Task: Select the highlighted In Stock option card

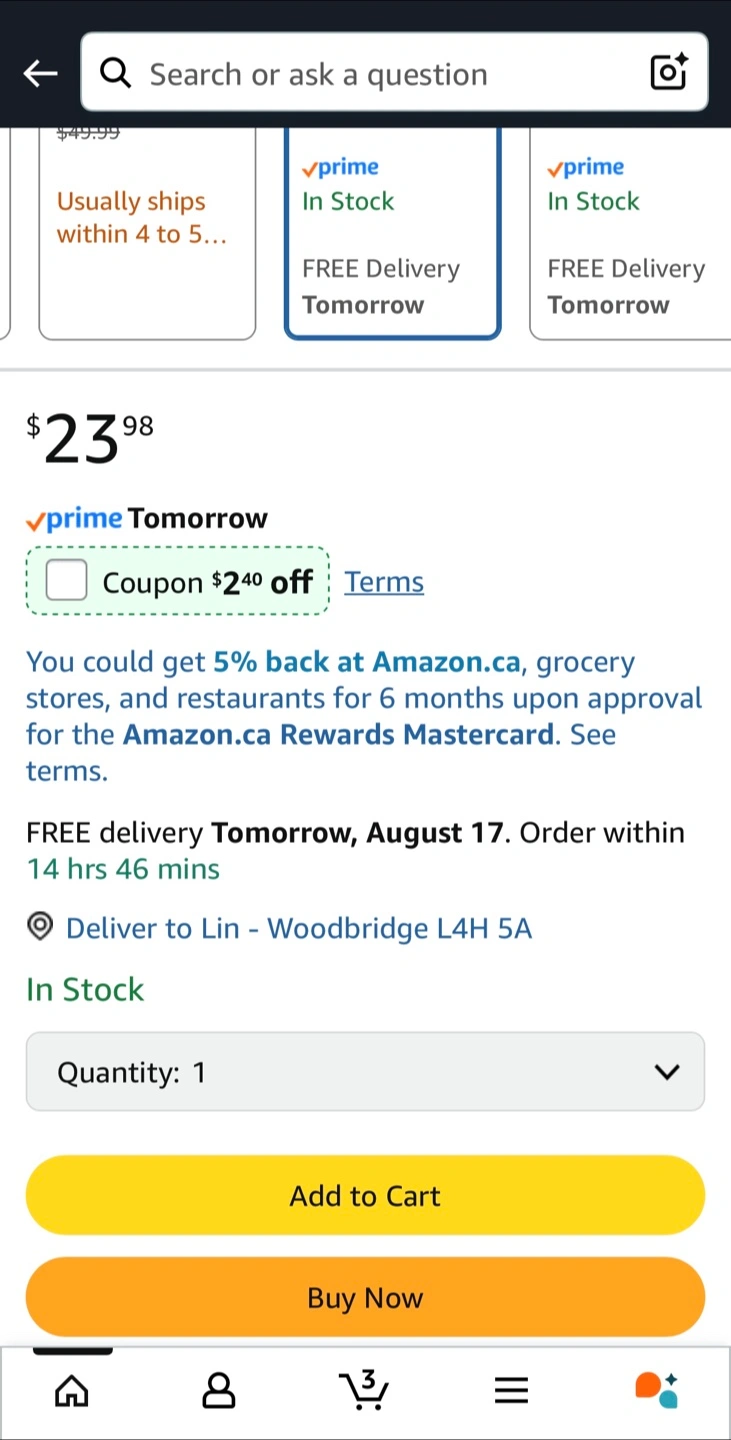Action: 392,235
